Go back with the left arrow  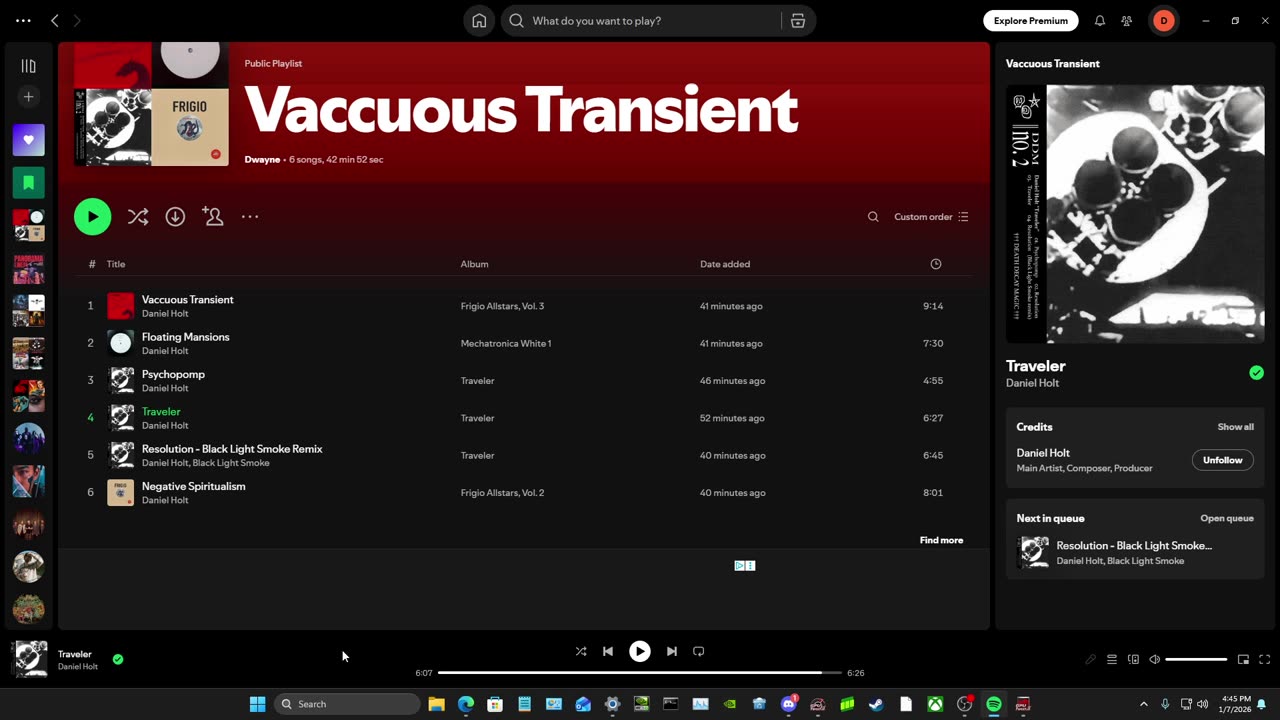pos(55,21)
